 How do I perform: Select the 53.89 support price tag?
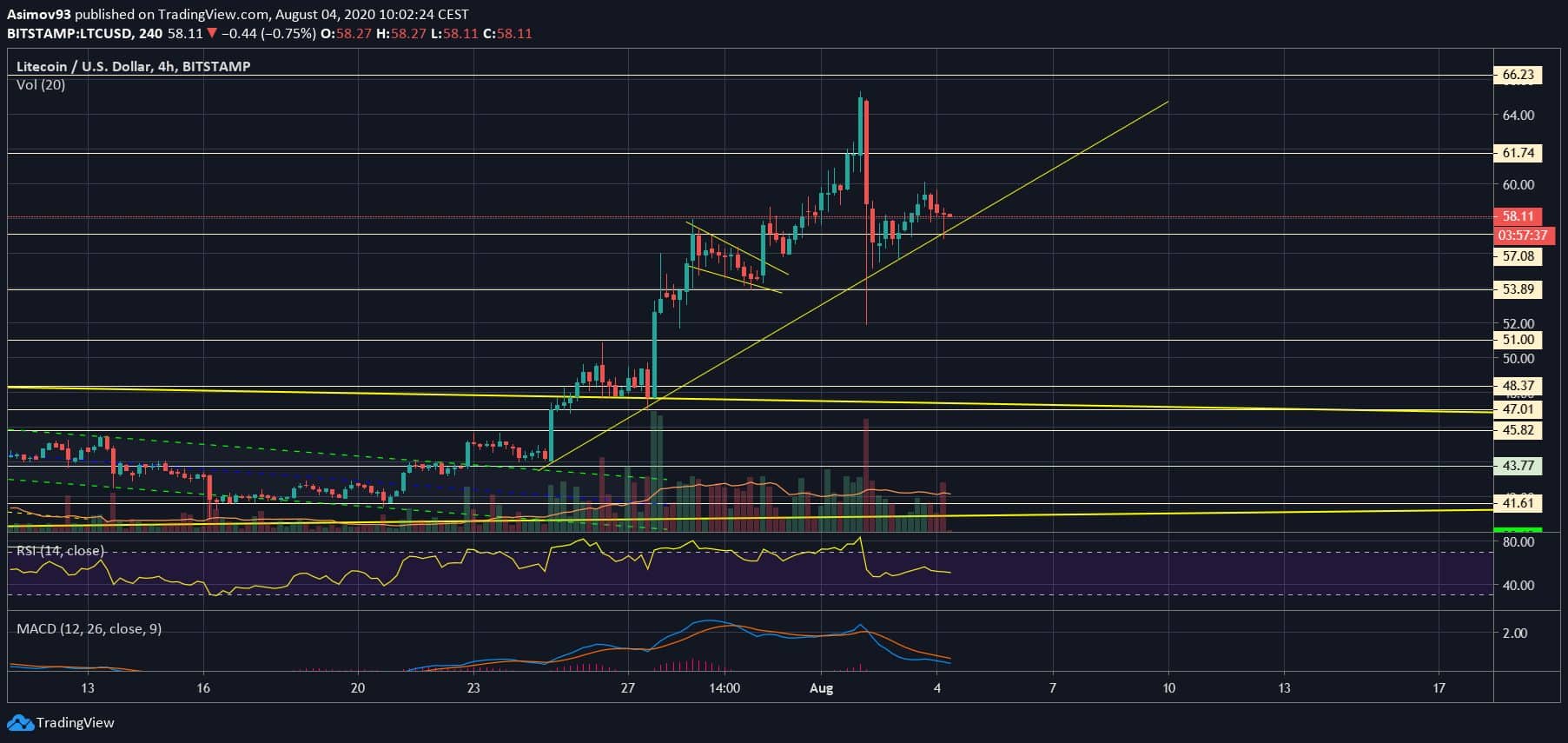[1517, 289]
